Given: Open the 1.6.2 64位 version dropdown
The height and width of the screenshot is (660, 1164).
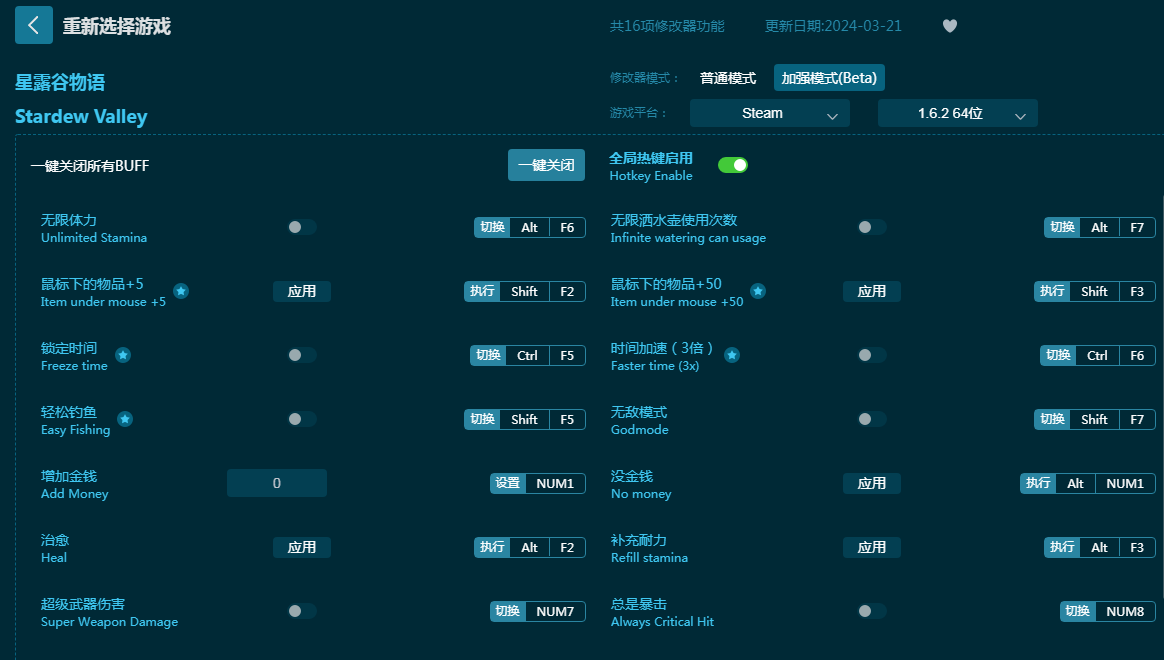Looking at the screenshot, I should (958, 113).
